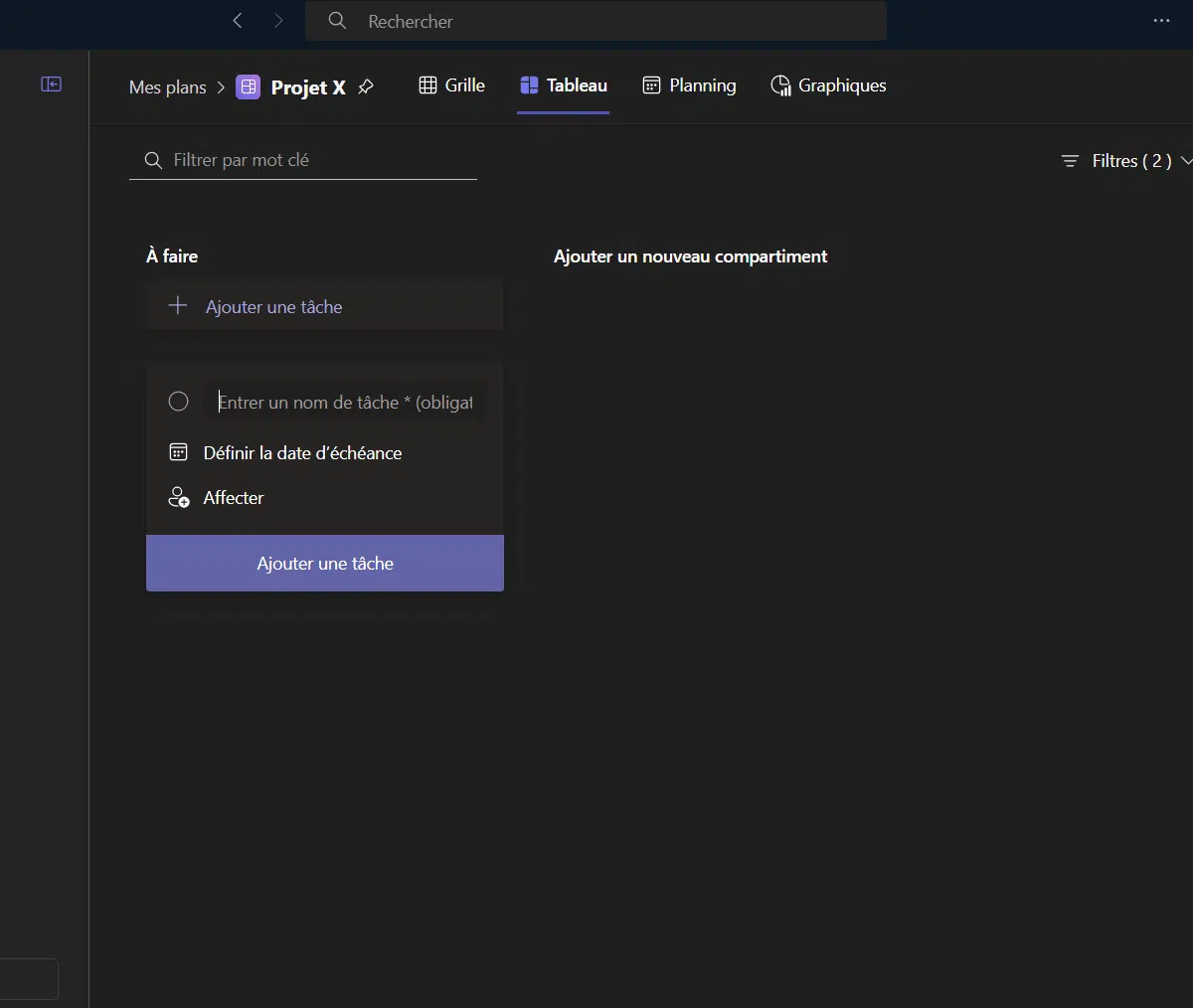
Task: Open the Graphiques tab
Action: (828, 85)
